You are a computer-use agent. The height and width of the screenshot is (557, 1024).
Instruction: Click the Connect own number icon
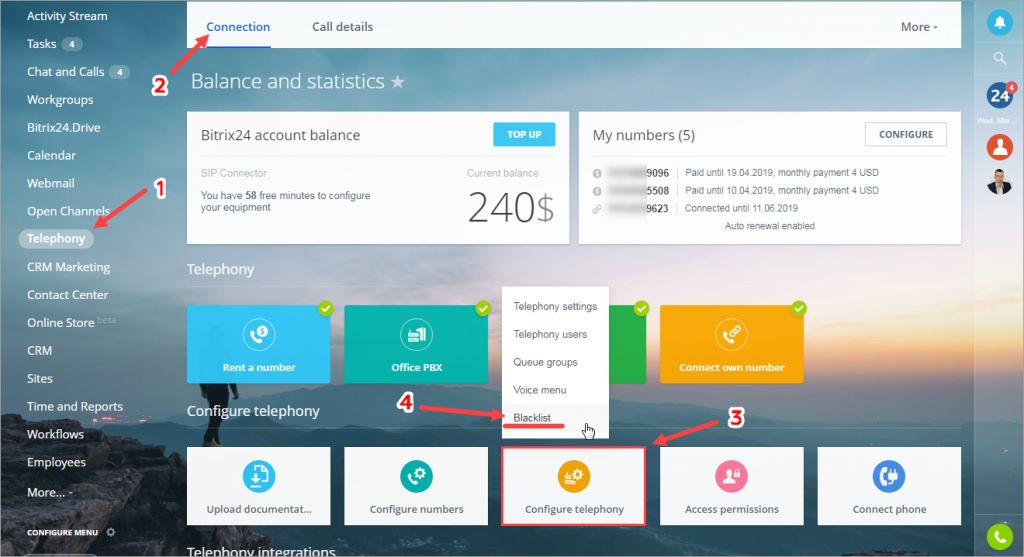coord(731,334)
